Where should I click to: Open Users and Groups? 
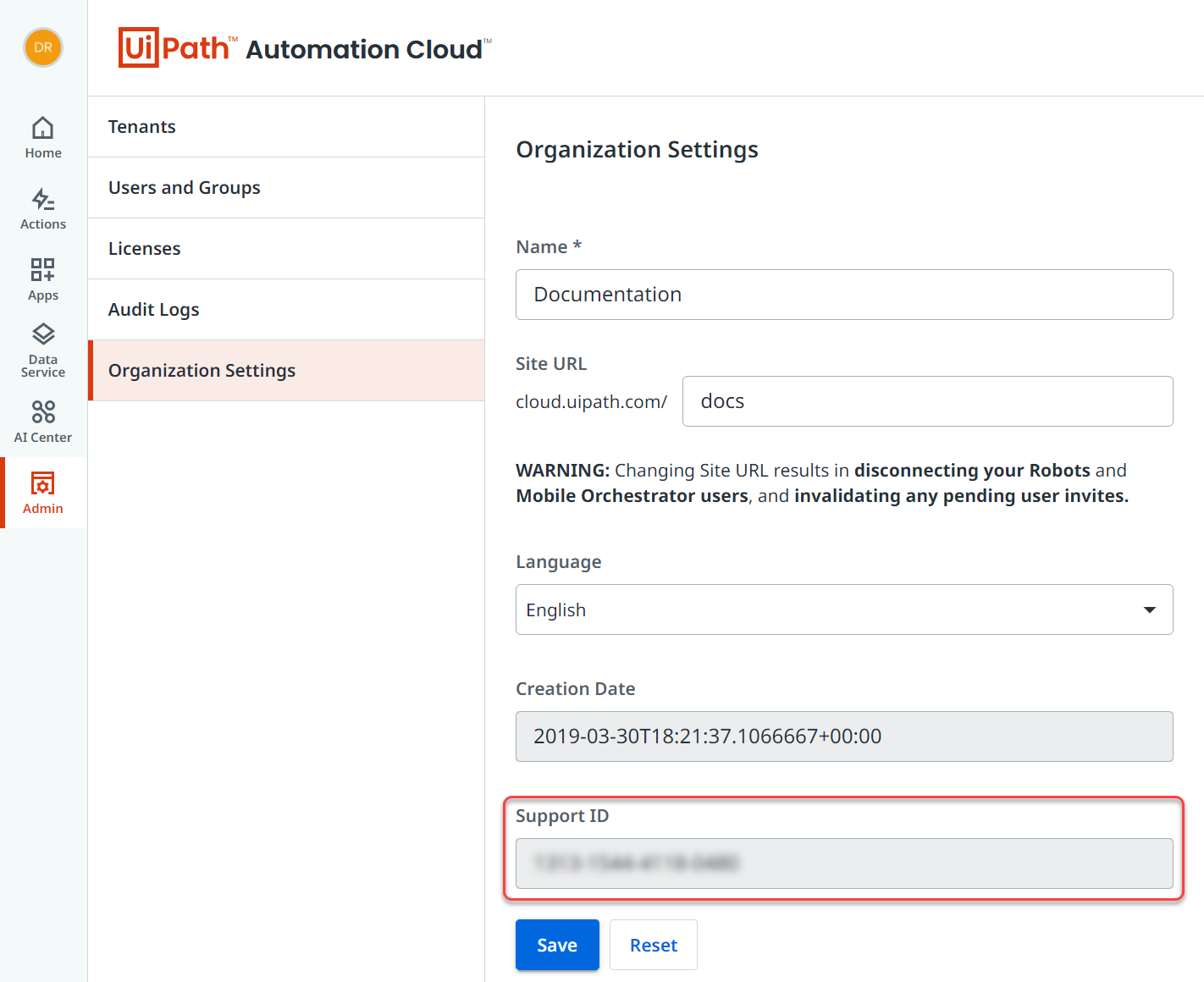coord(286,188)
